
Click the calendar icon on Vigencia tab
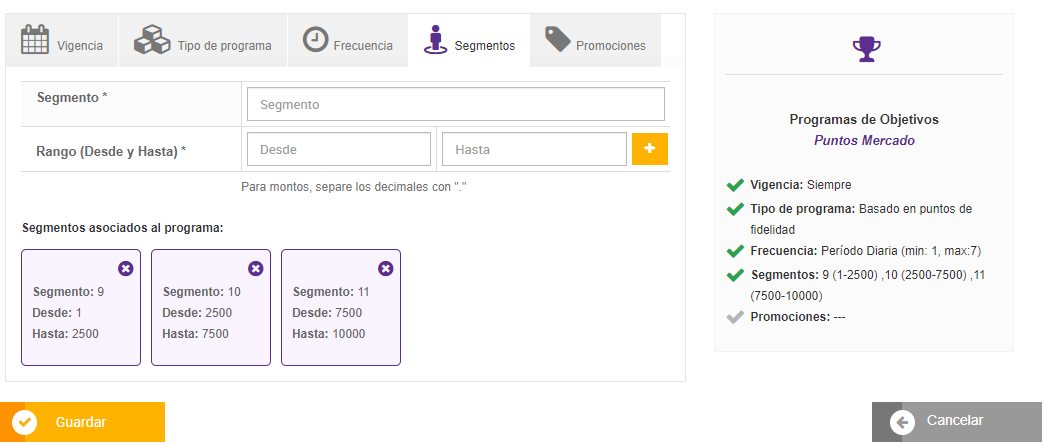pos(36,40)
